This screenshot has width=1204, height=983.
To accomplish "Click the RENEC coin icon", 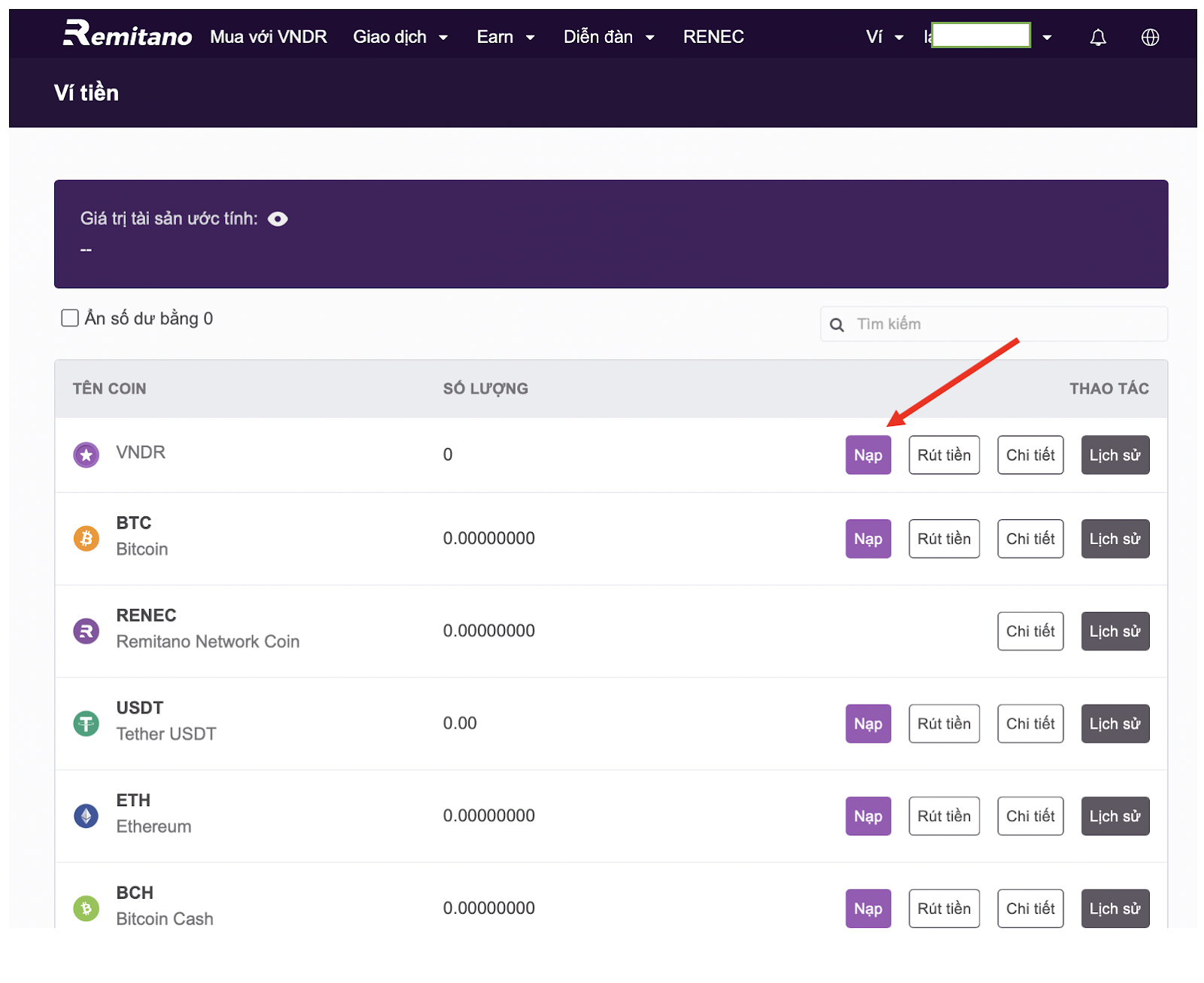I will (87, 631).
